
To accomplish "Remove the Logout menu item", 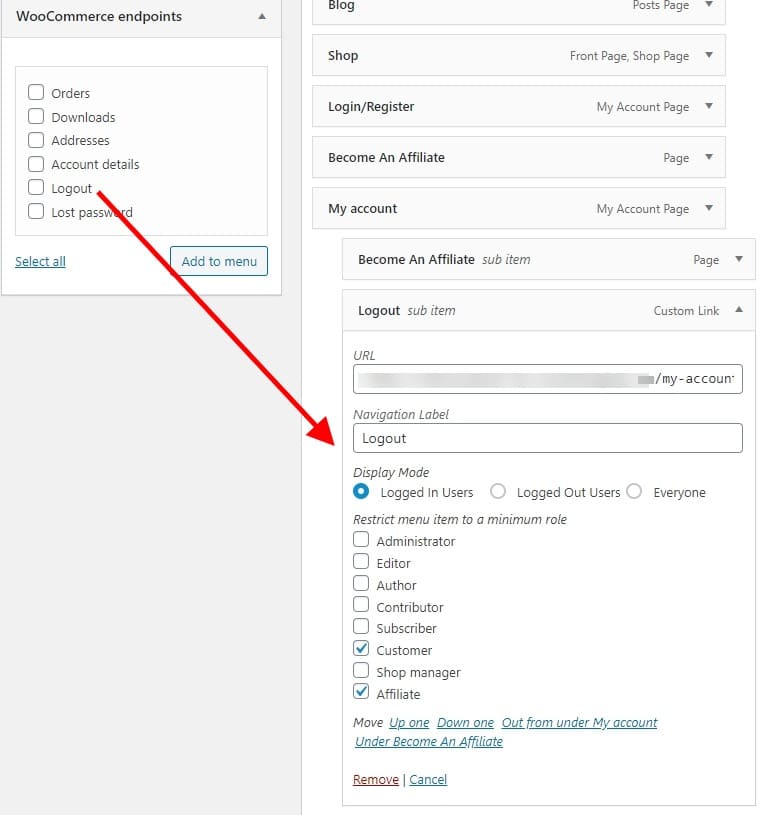I will coord(376,779).
